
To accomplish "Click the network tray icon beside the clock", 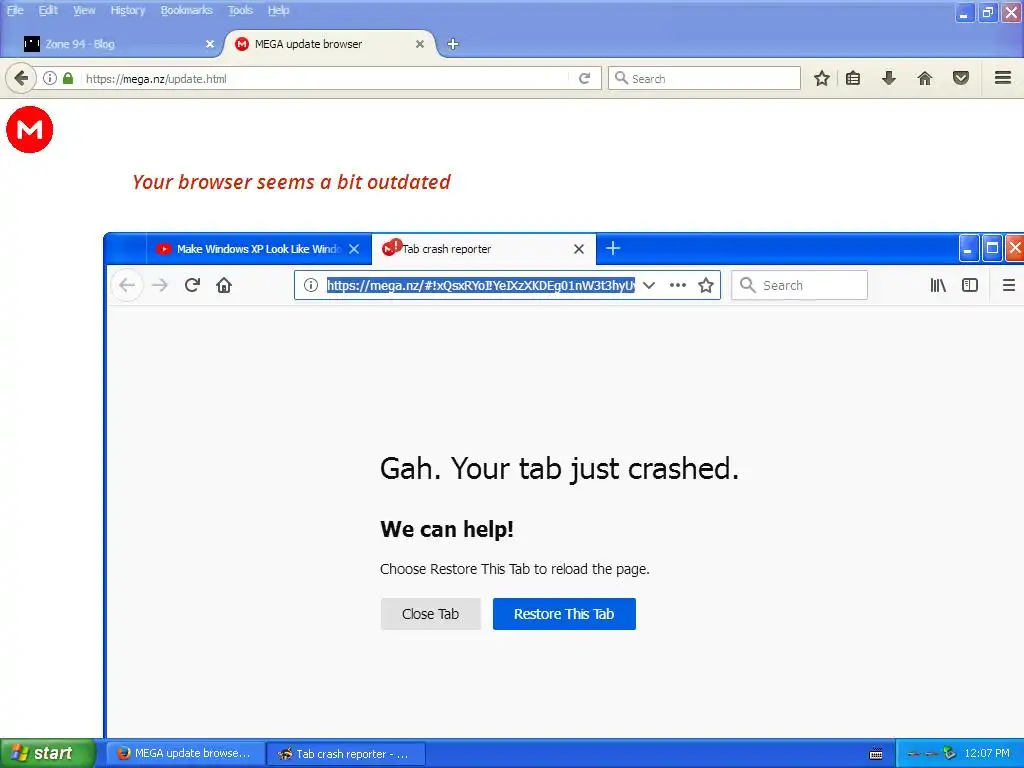I will [x=950, y=754].
